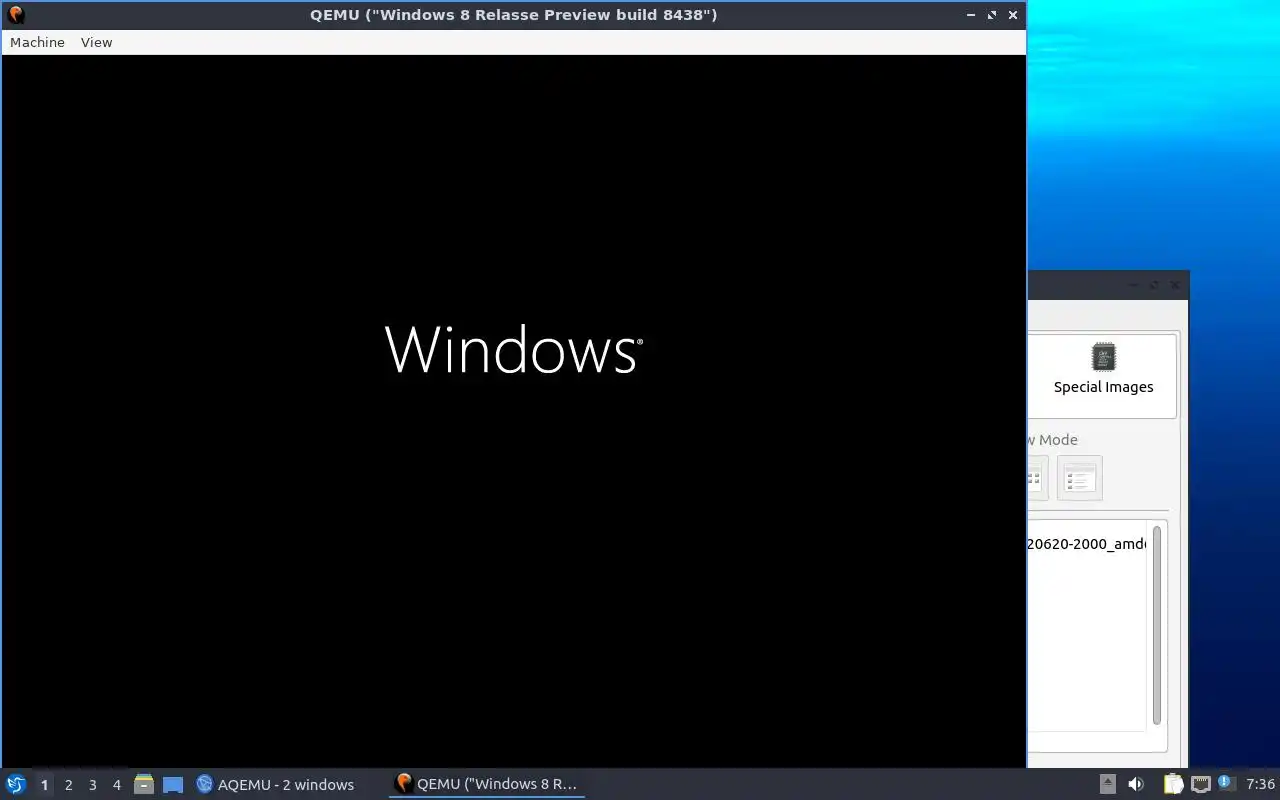Select the 20620-2000_amd list entry

(x=1086, y=544)
